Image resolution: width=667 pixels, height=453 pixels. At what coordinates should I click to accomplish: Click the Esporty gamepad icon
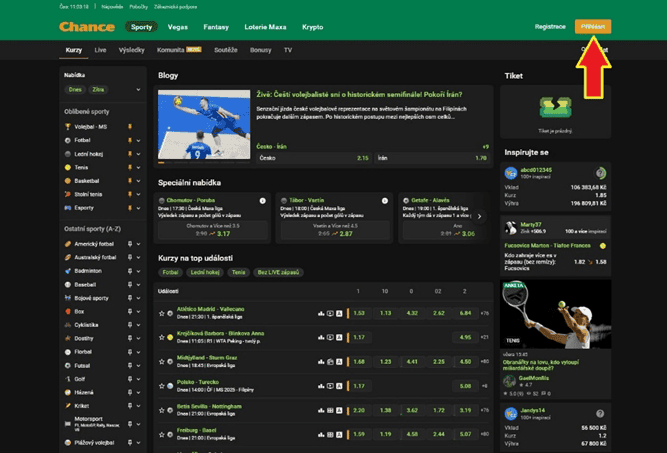pos(68,208)
